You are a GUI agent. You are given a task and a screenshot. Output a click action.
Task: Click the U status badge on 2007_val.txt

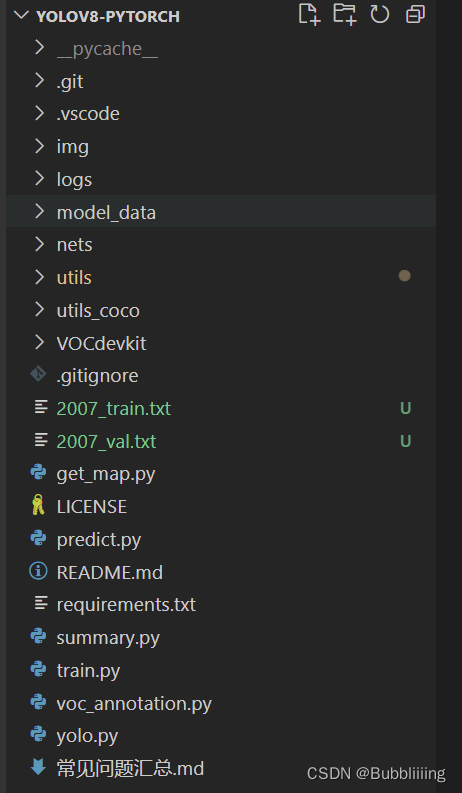coord(405,441)
